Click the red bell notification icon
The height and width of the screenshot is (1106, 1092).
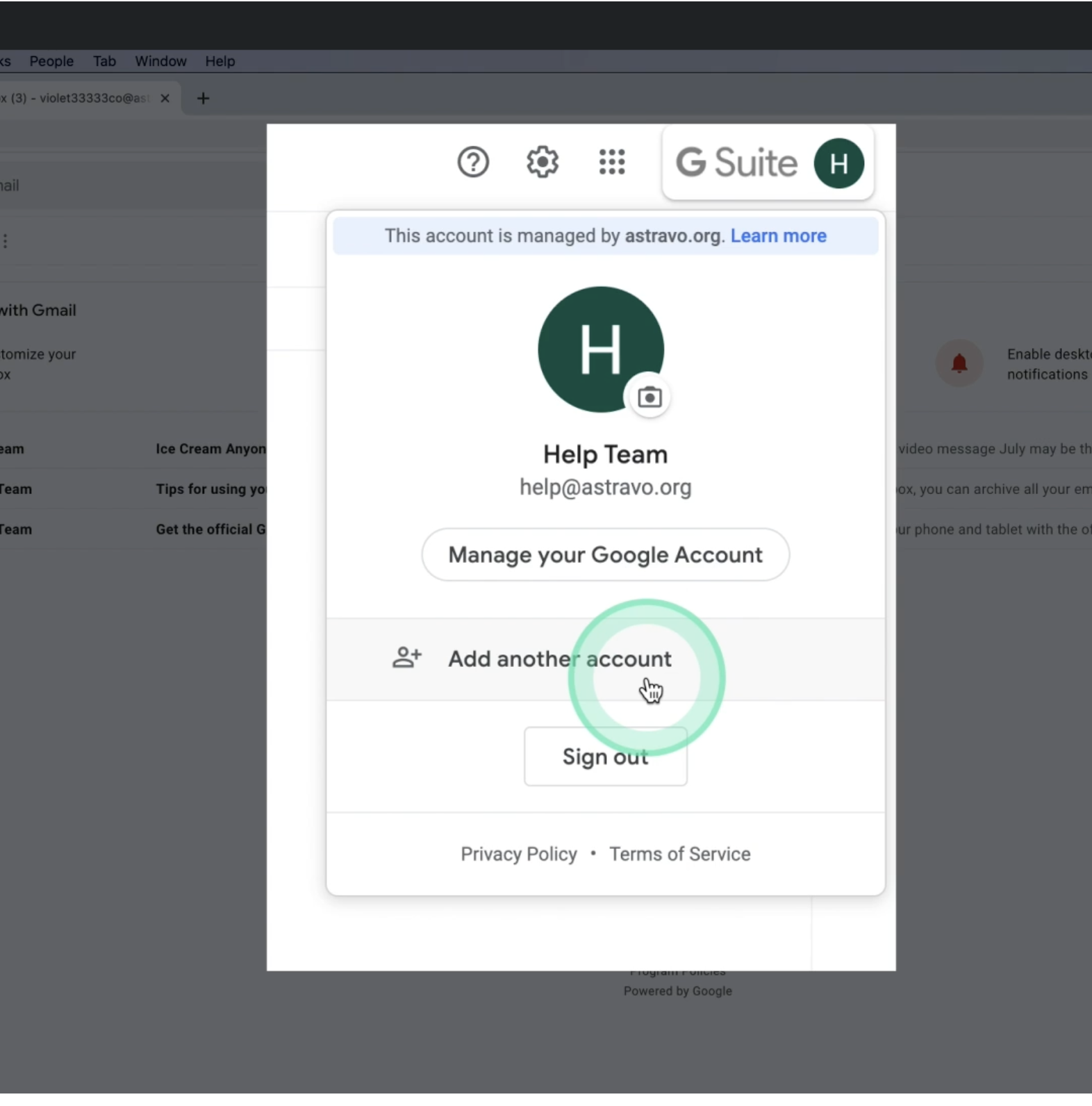[959, 363]
